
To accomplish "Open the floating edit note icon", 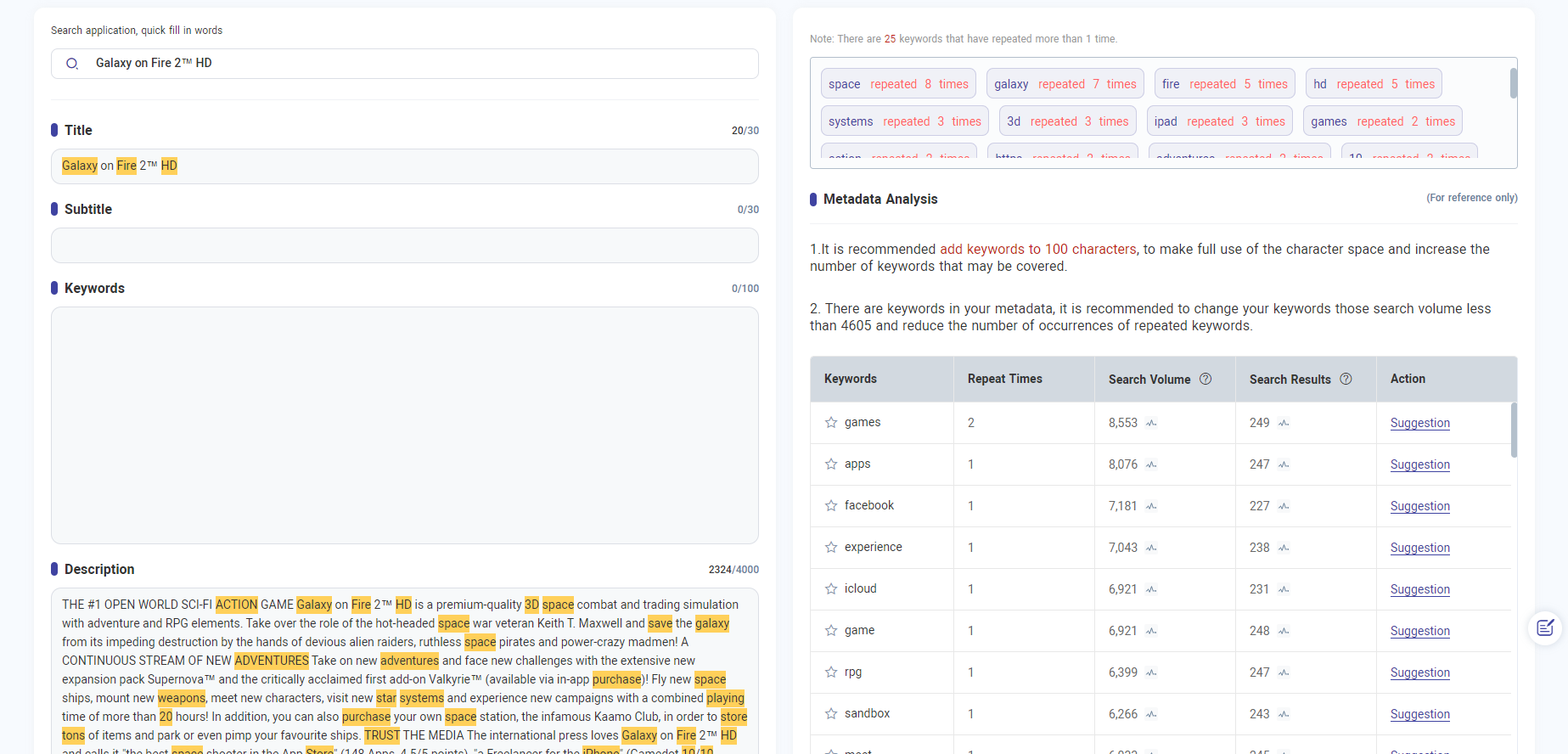I will point(1545,628).
